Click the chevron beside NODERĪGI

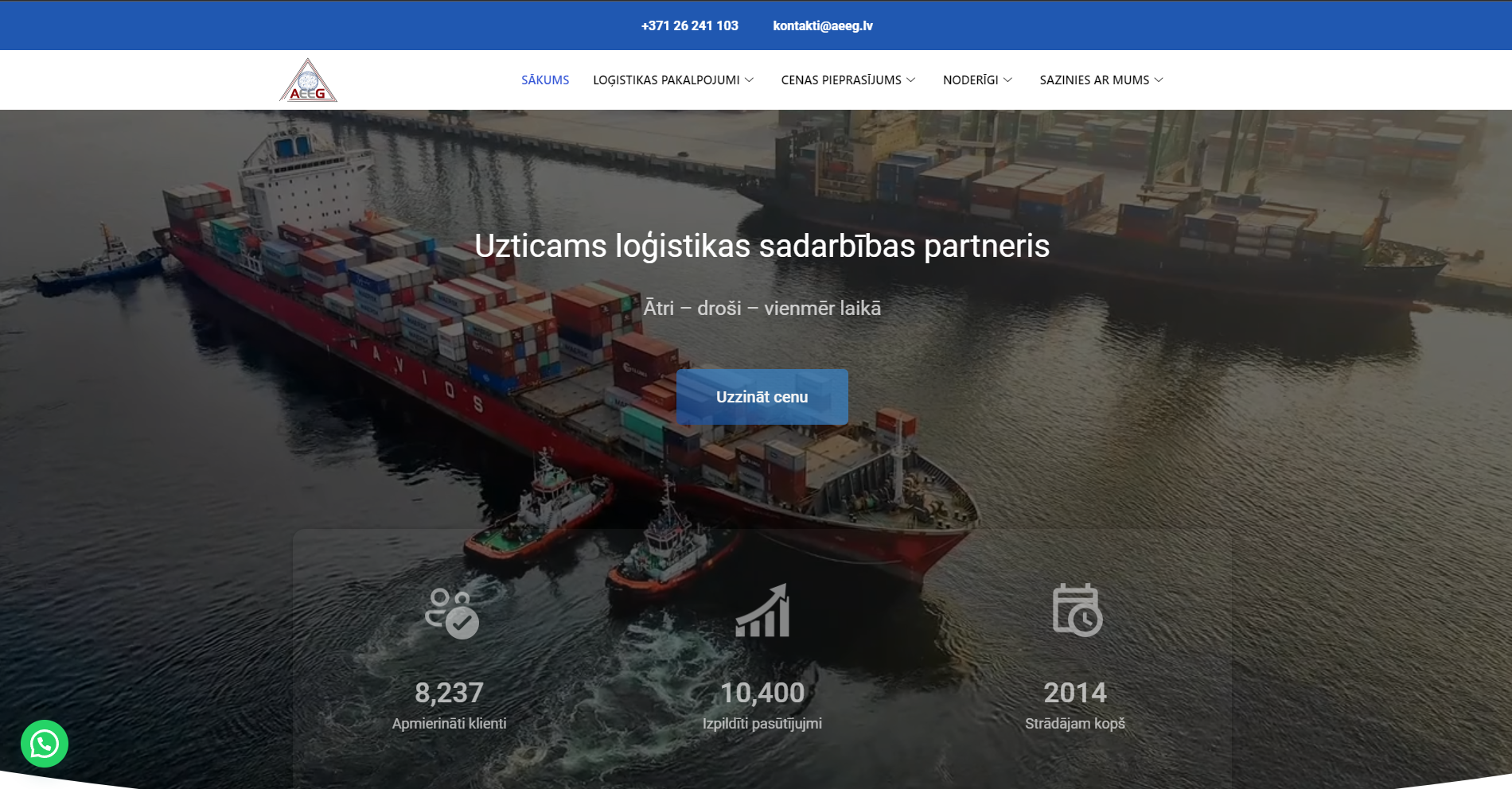coord(1007,80)
